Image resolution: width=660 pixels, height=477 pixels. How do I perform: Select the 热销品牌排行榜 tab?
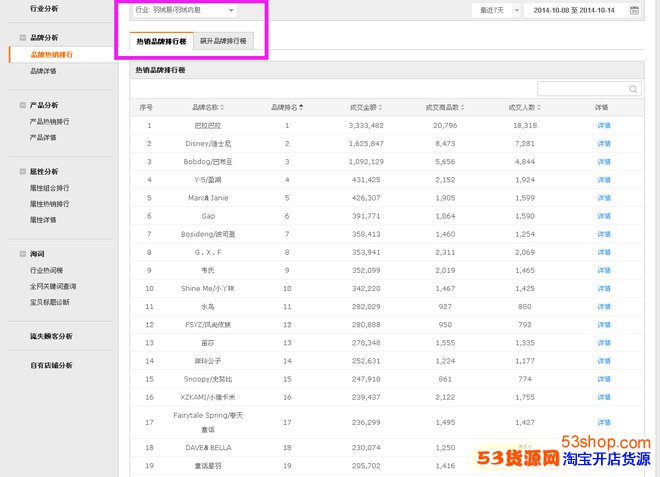point(162,41)
